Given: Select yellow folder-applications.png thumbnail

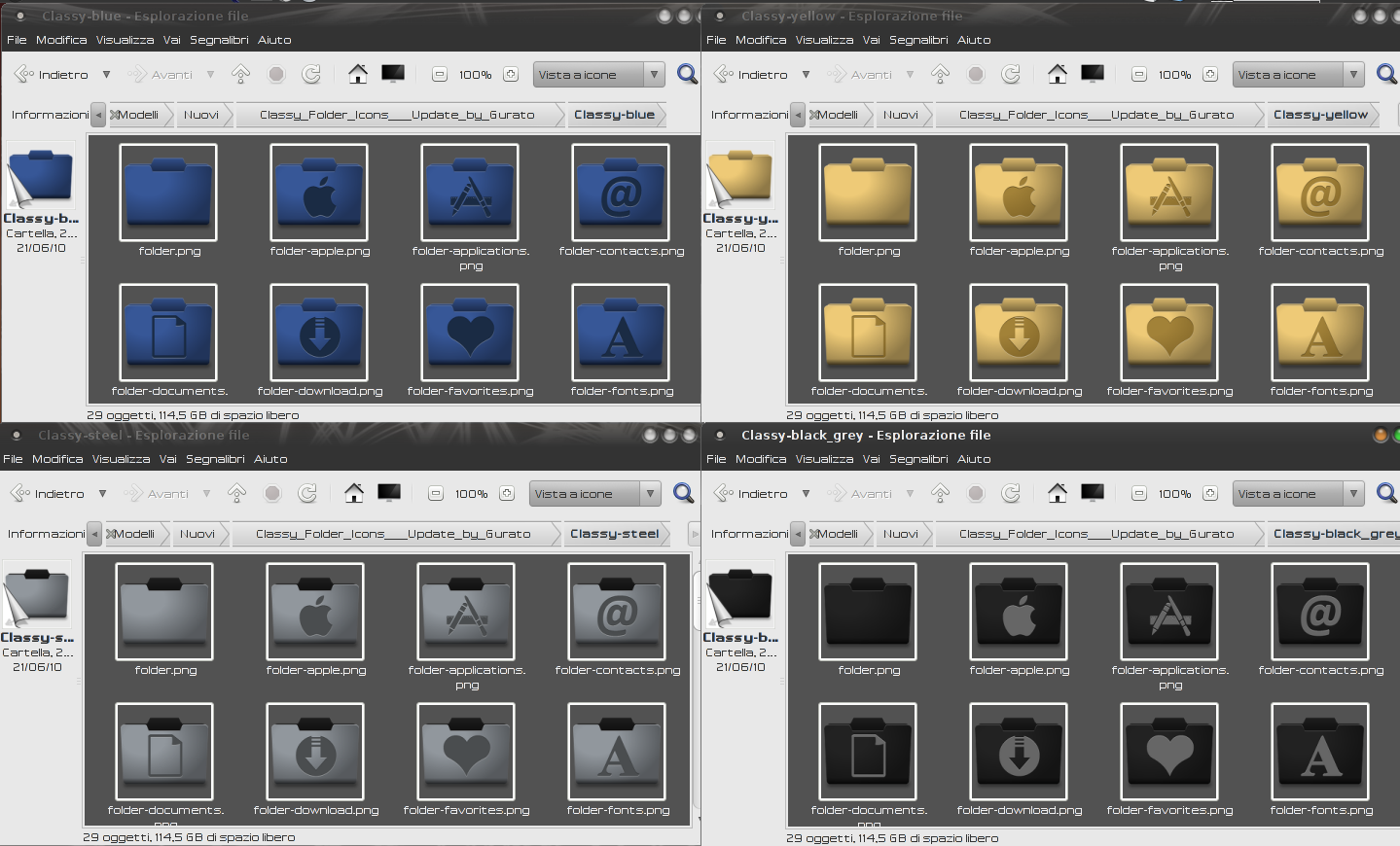Looking at the screenshot, I should point(1169,193).
